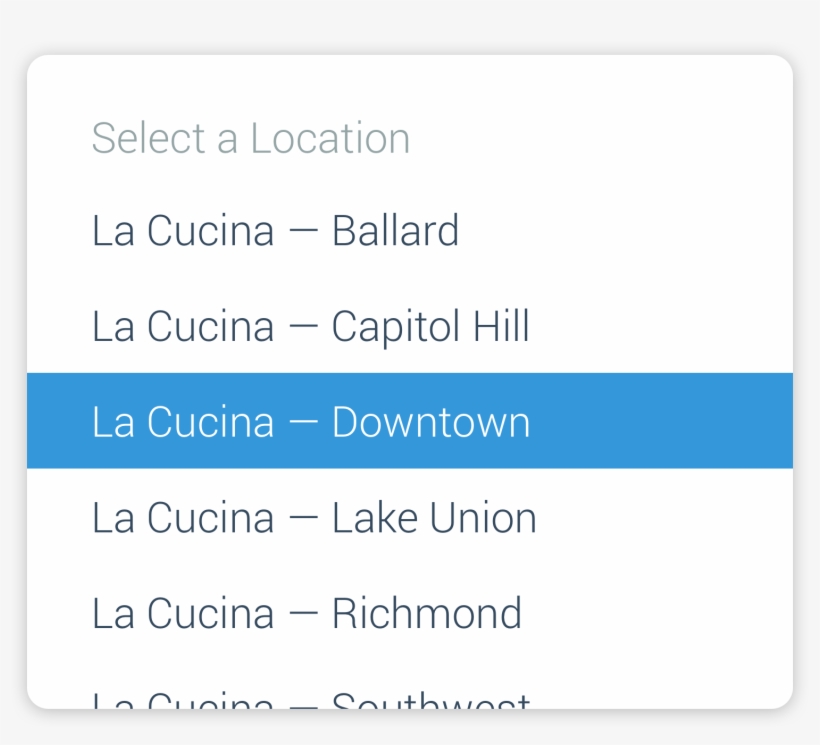
Task: Choose La Cucina — Capitol Hill location
Action: (311, 327)
